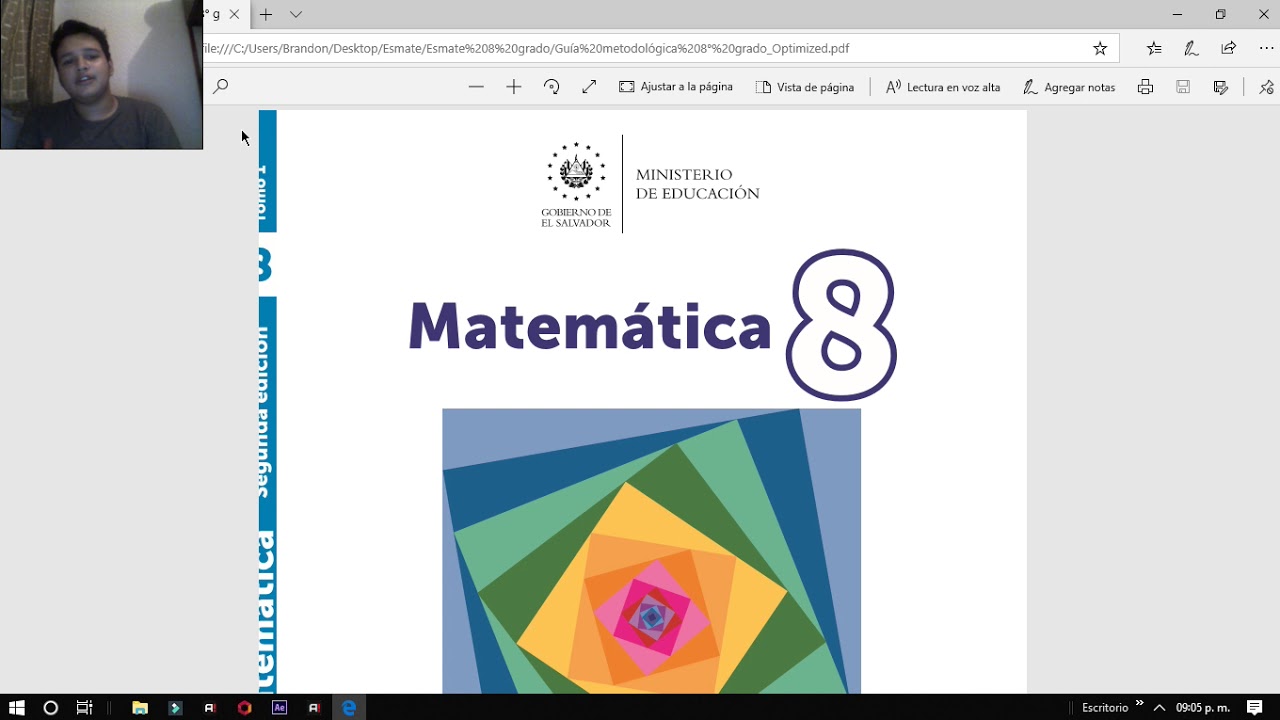Viewport: 1280px width, 720px height.
Task: Start Lectura en voz alta
Action: coord(943,87)
